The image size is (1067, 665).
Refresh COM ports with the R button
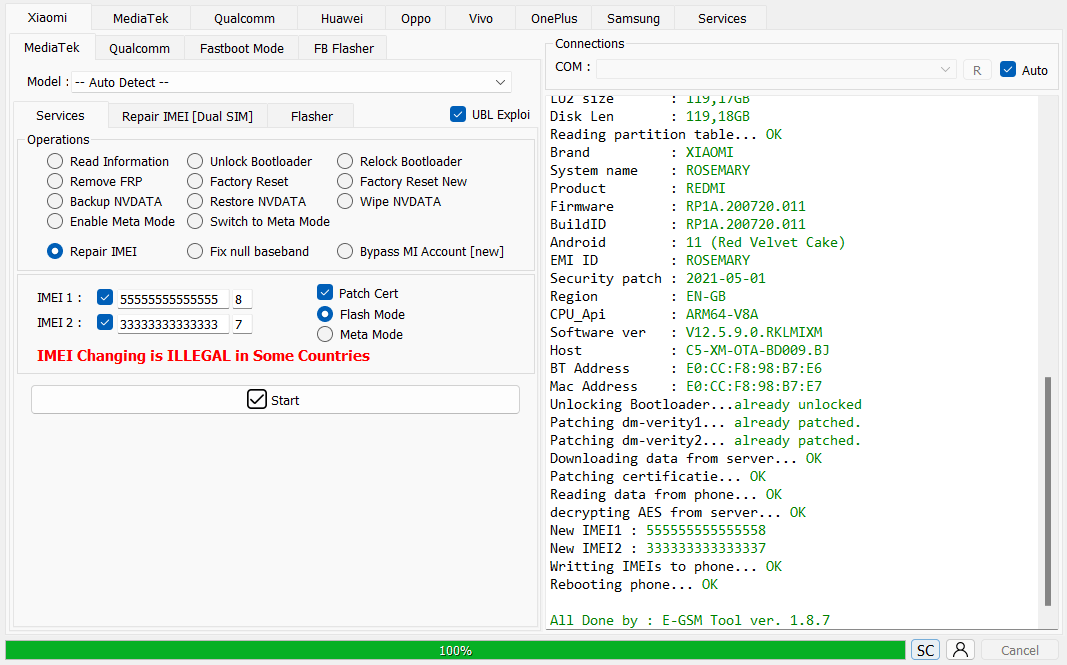click(x=977, y=68)
